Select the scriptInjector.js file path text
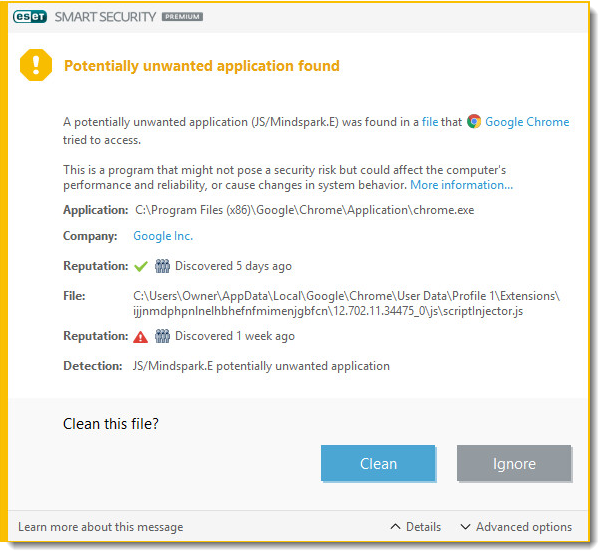This screenshot has width=605, height=557. click(346, 303)
